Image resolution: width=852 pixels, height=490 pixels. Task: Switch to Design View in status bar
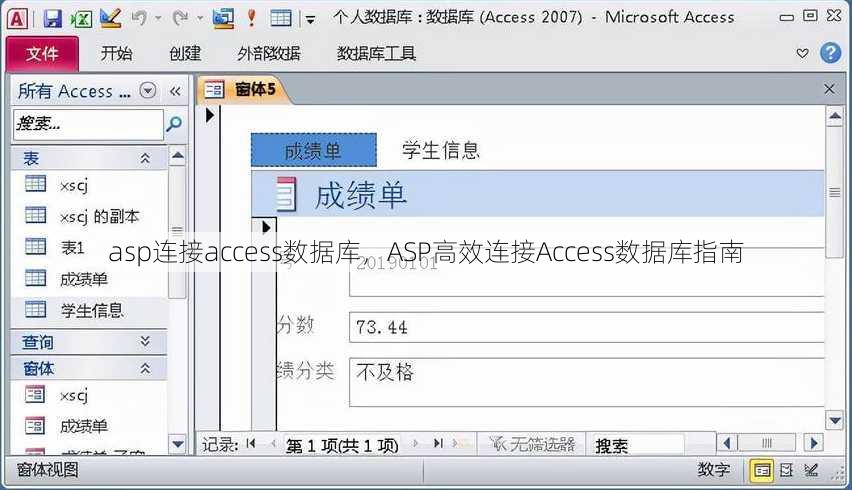click(811, 470)
